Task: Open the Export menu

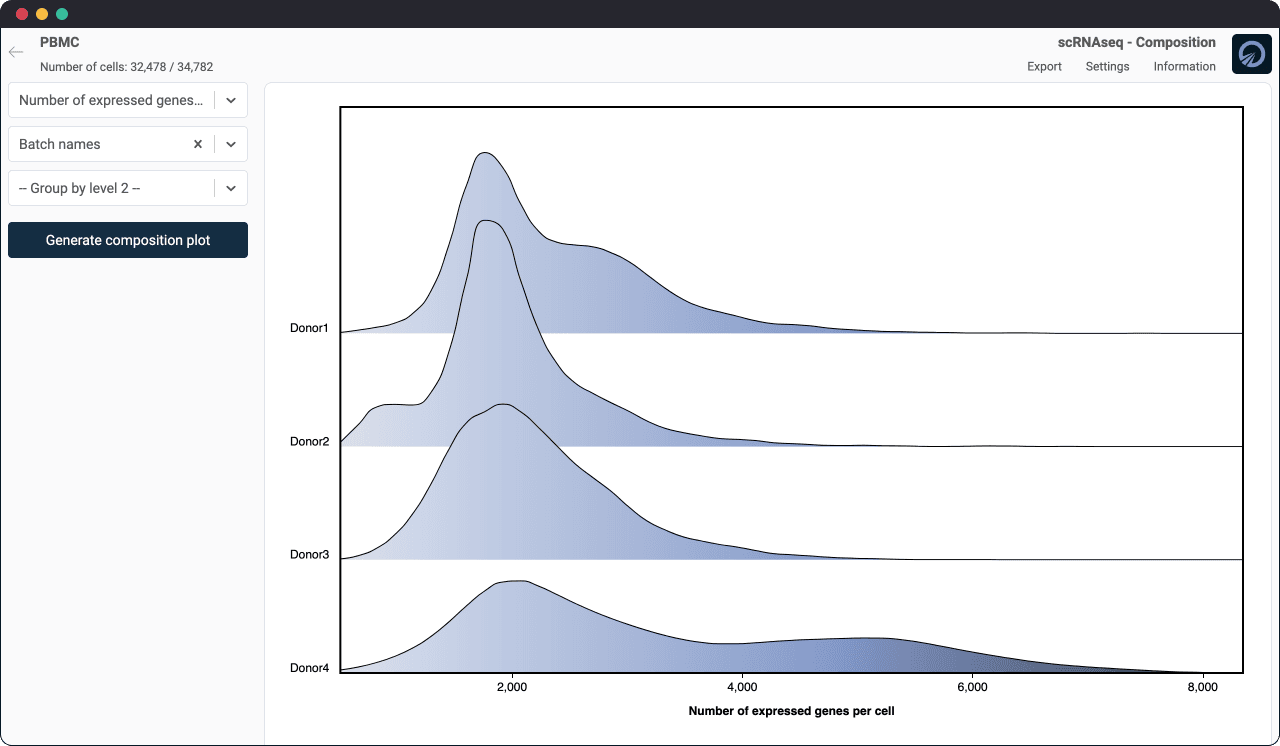Action: coord(1044,67)
